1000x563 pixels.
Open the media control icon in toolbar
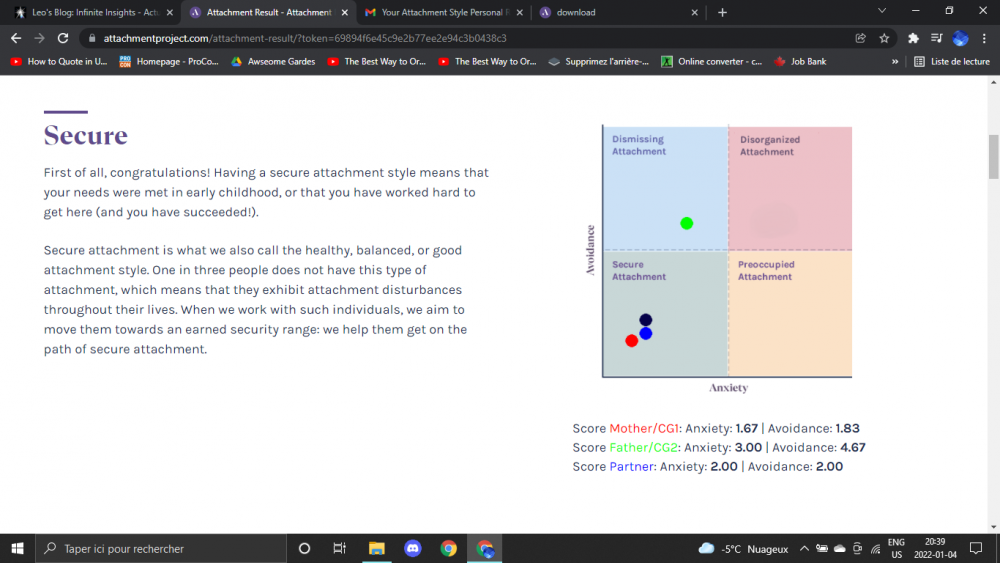936,38
